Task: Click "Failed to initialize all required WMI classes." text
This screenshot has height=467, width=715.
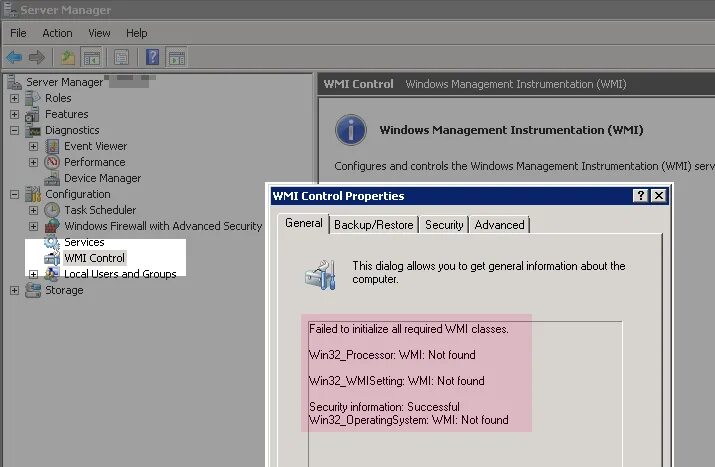Action: pyautogui.click(x=409, y=329)
